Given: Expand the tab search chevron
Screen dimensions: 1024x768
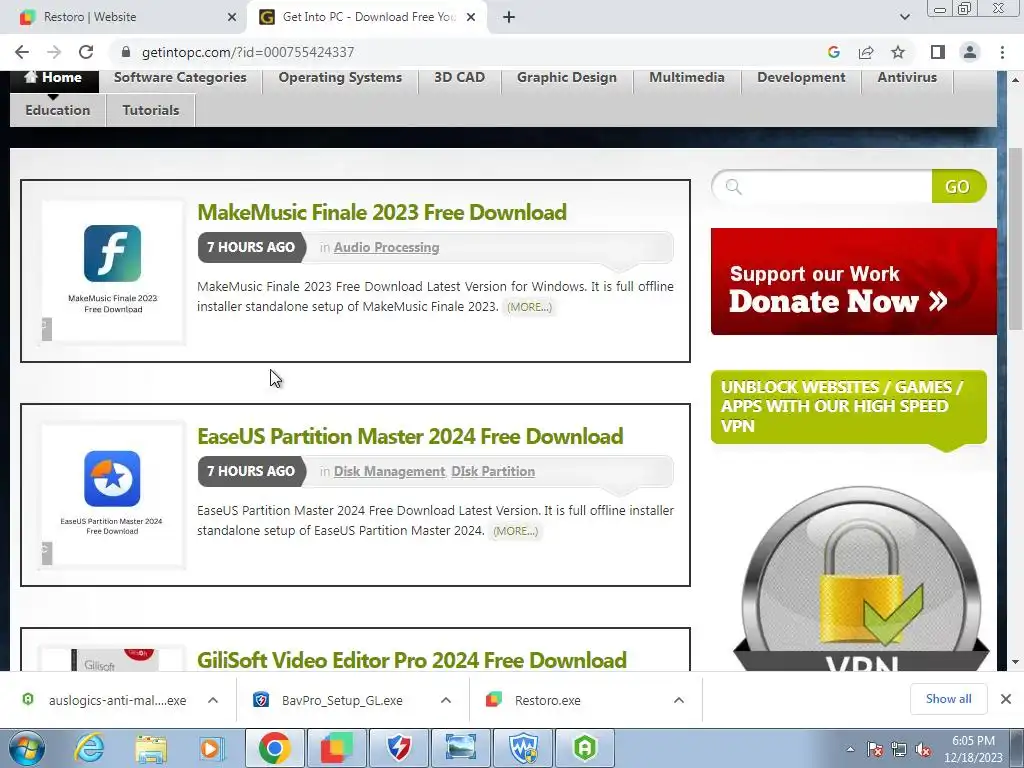Looking at the screenshot, I should tap(904, 17).
